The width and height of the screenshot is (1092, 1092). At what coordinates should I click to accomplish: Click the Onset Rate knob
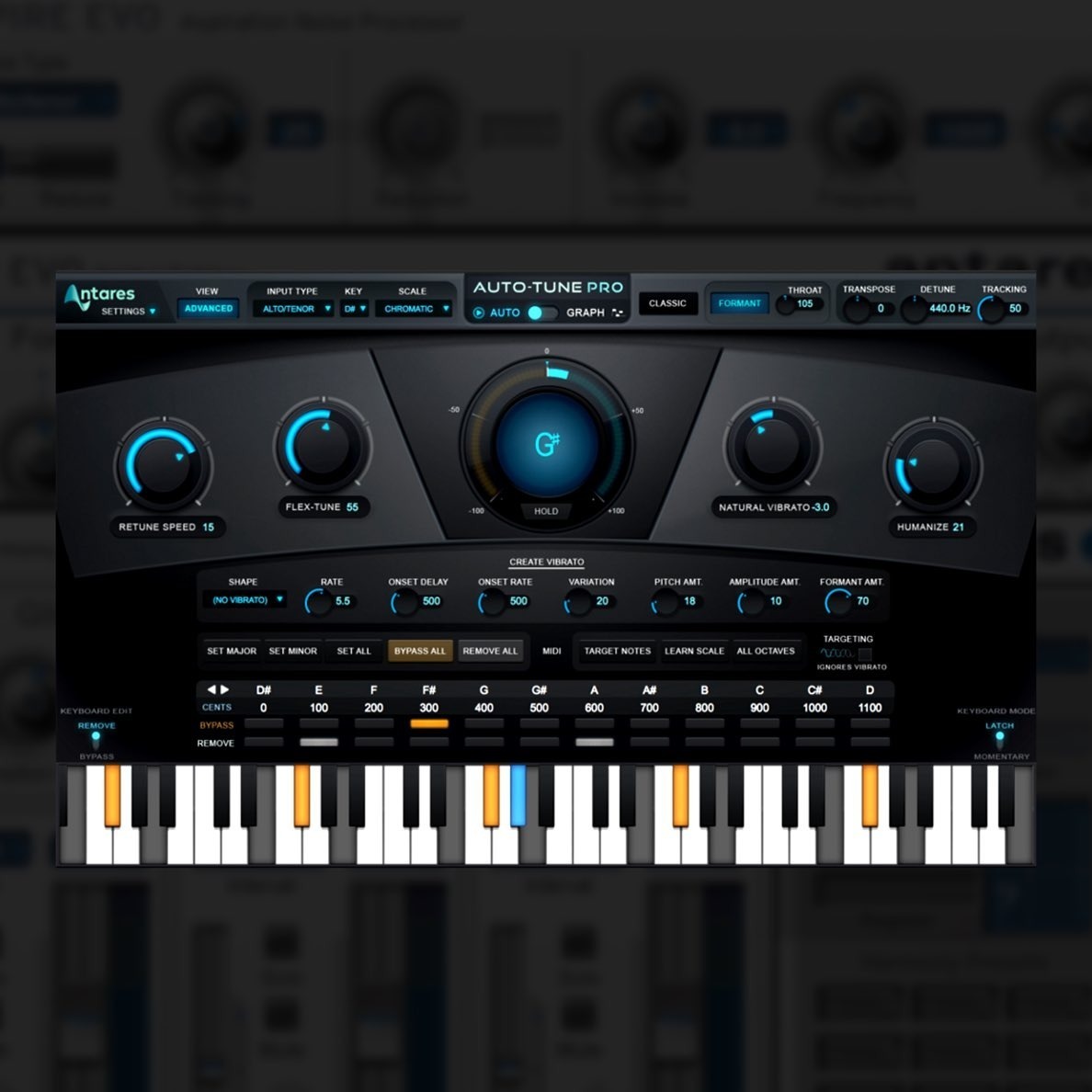coord(492,602)
